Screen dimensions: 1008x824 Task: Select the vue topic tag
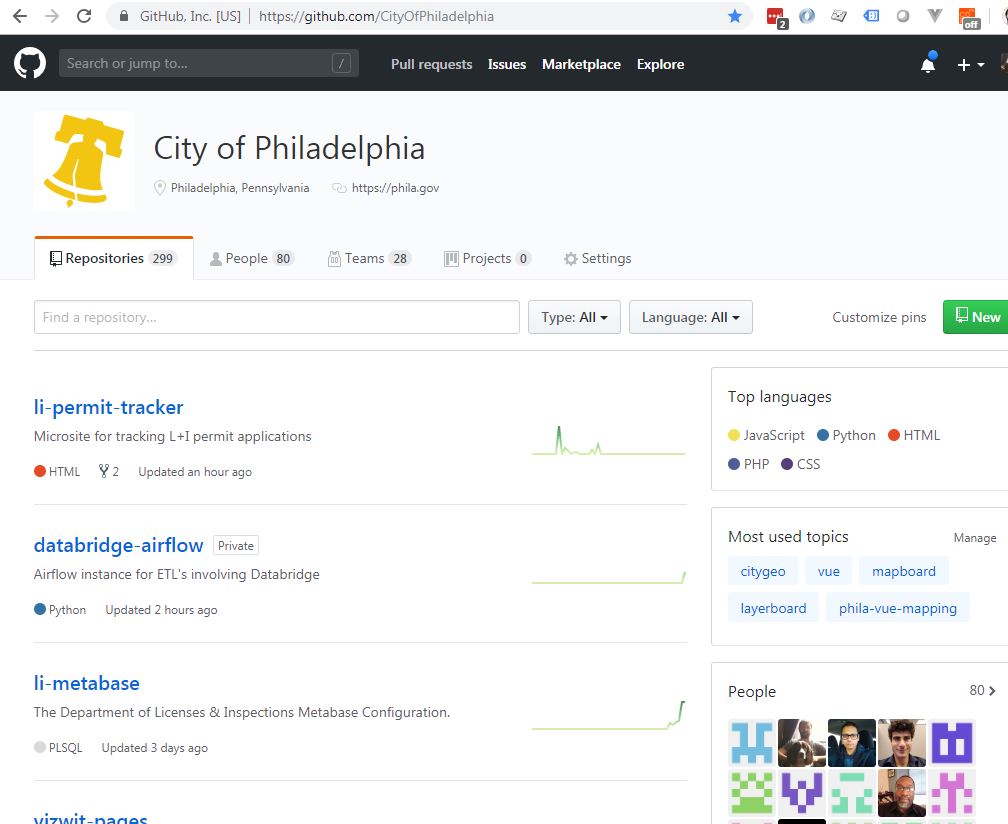coord(829,571)
